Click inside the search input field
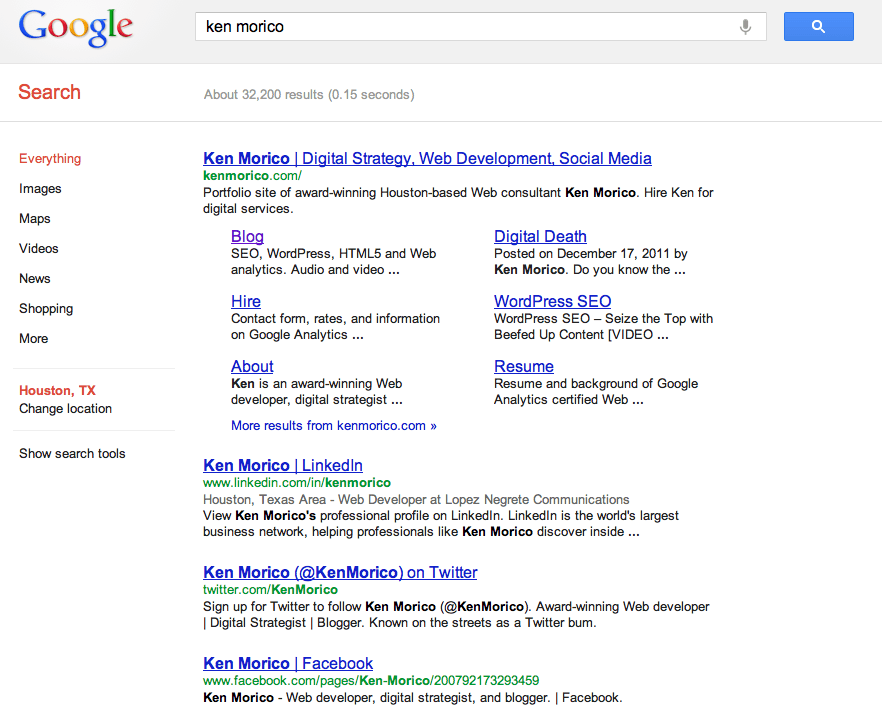Viewport: 882px width, 715px height. (x=450, y=26)
